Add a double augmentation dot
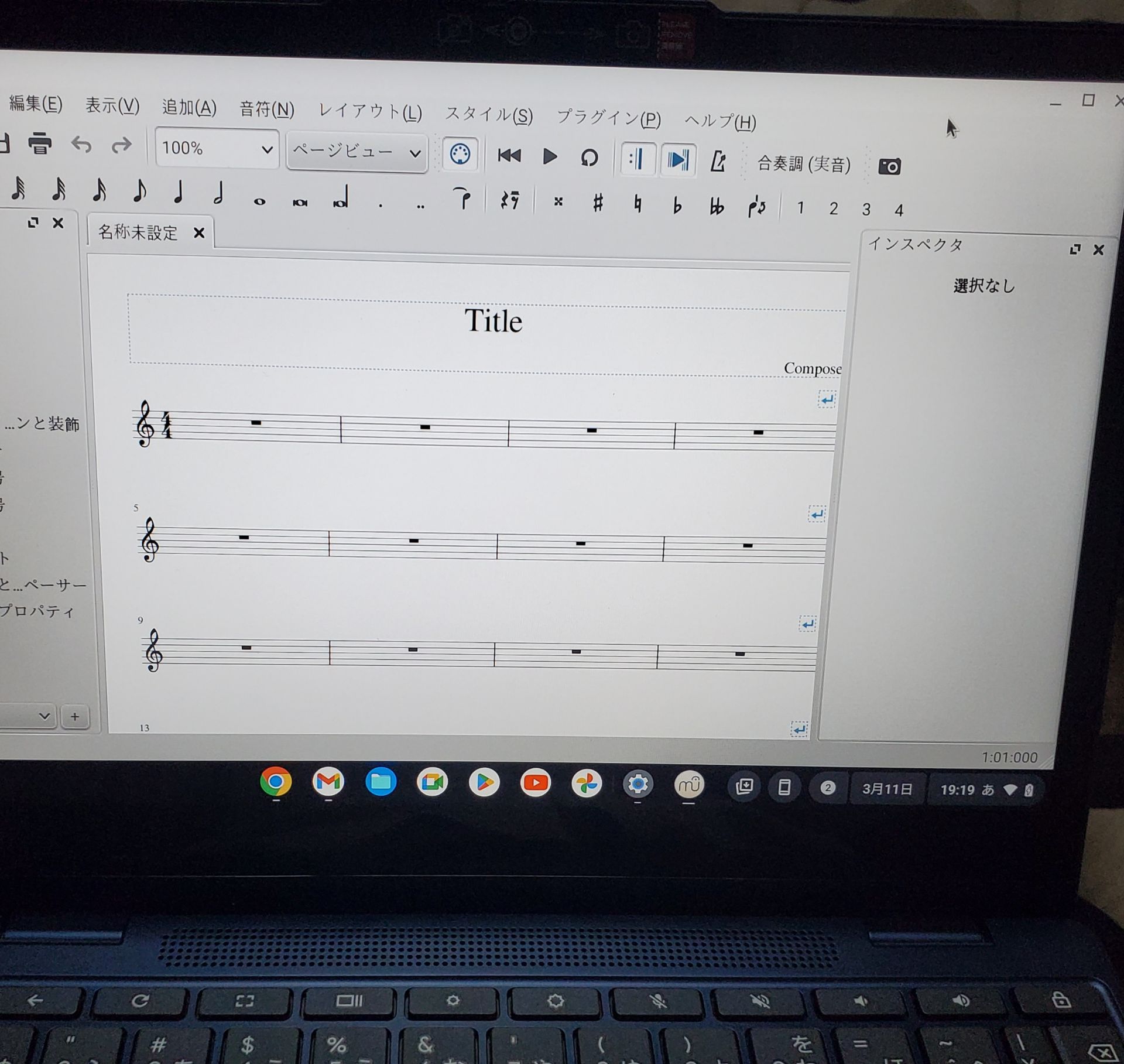 [420, 206]
